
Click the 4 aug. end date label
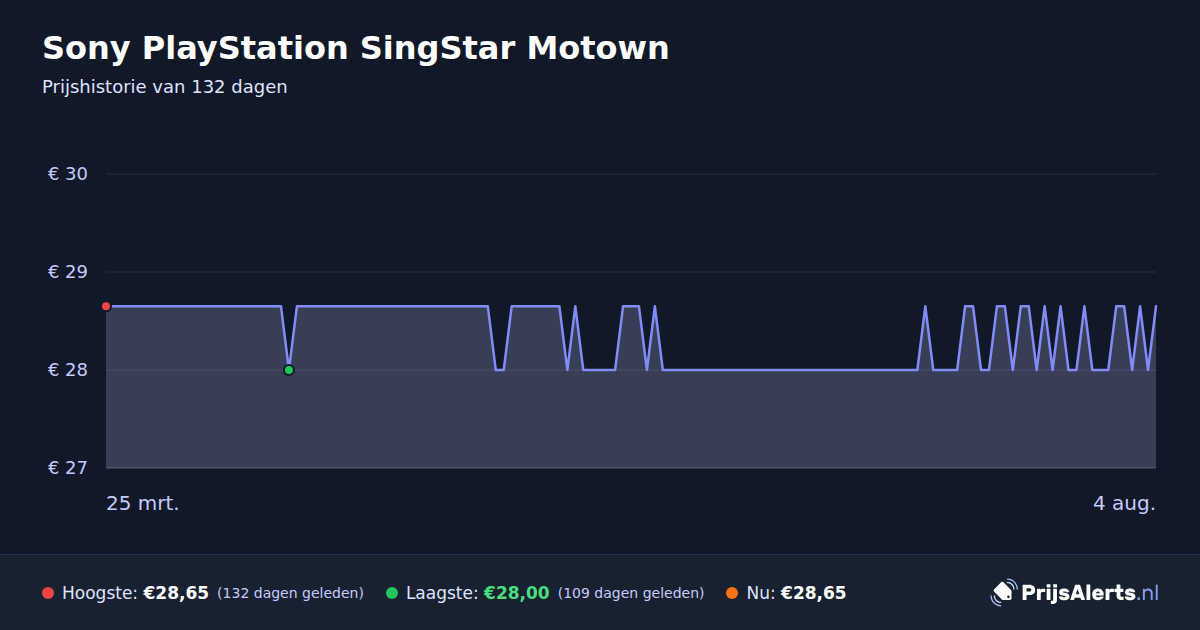pos(1124,503)
